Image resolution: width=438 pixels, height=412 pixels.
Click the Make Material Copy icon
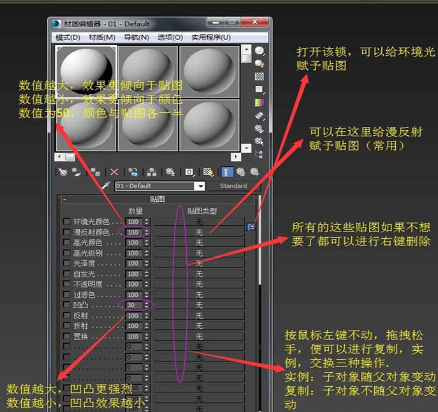[133, 172]
